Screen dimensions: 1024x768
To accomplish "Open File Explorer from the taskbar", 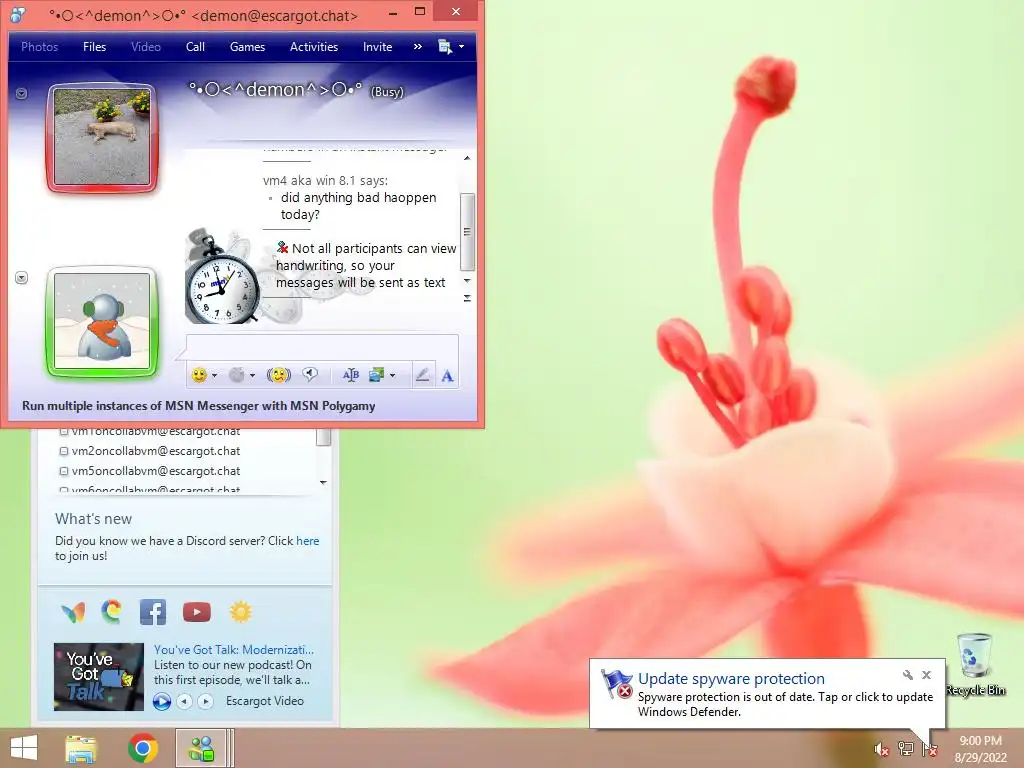I will pos(82,748).
